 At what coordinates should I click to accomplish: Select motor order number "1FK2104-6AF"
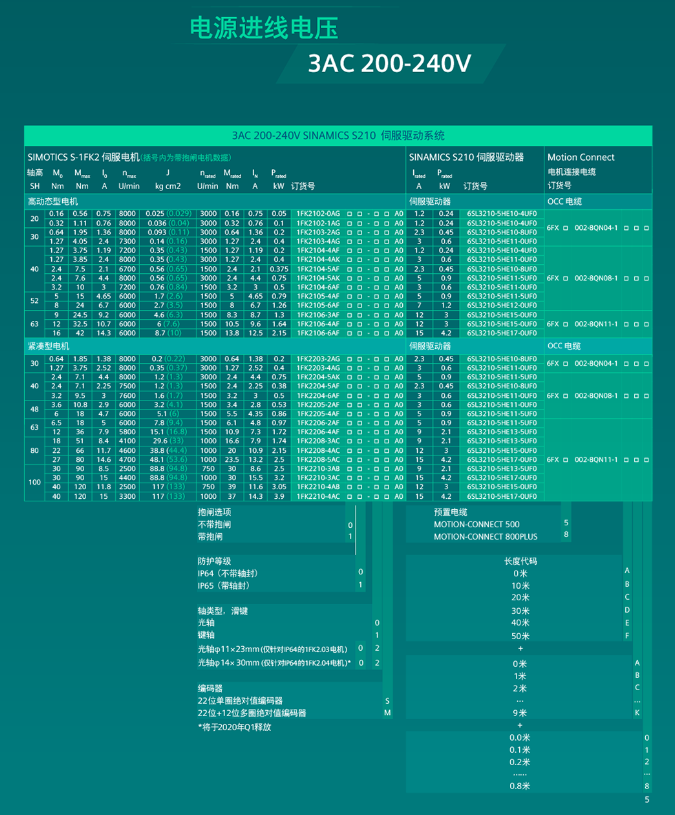coord(318,287)
